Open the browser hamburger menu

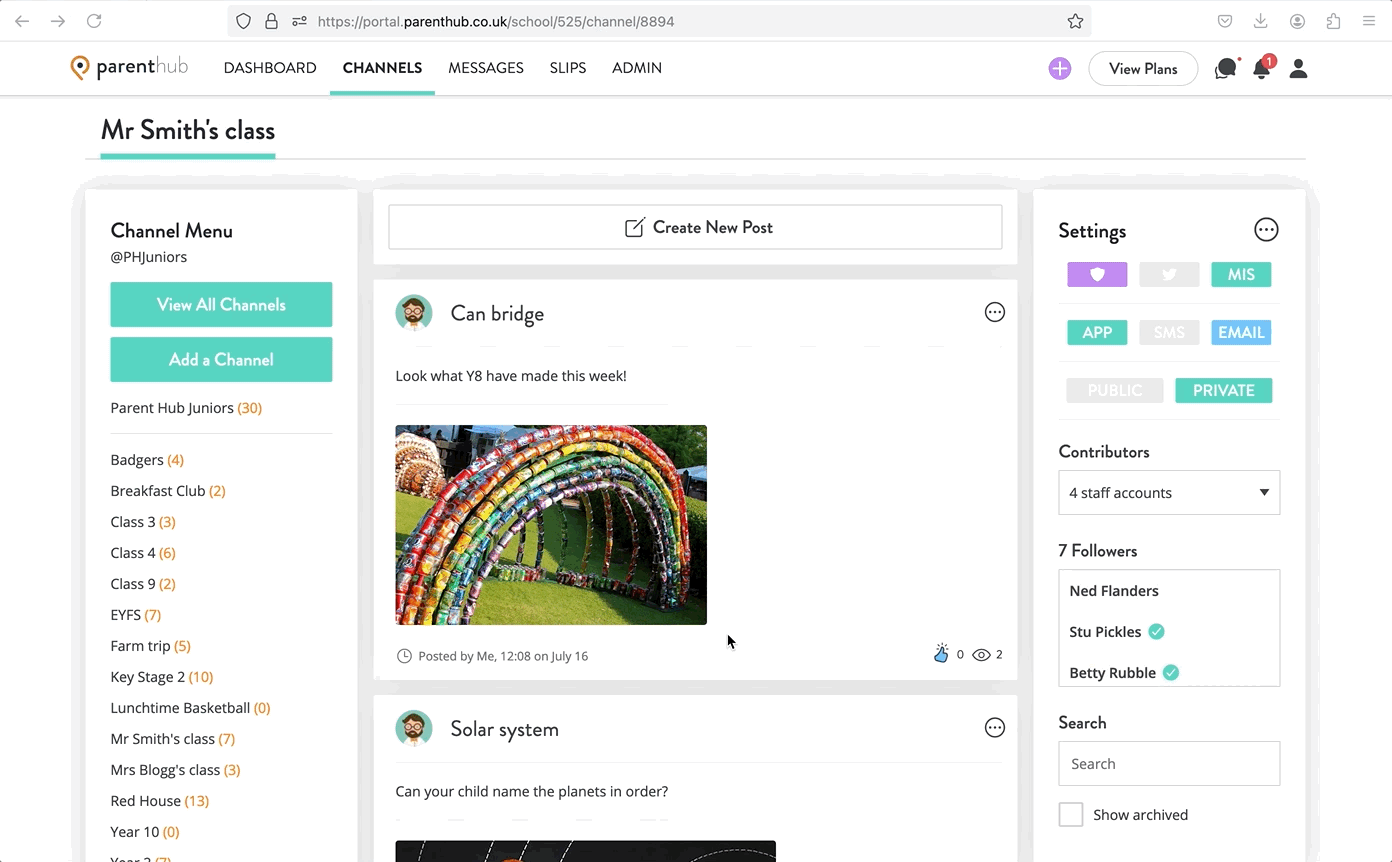click(1369, 21)
